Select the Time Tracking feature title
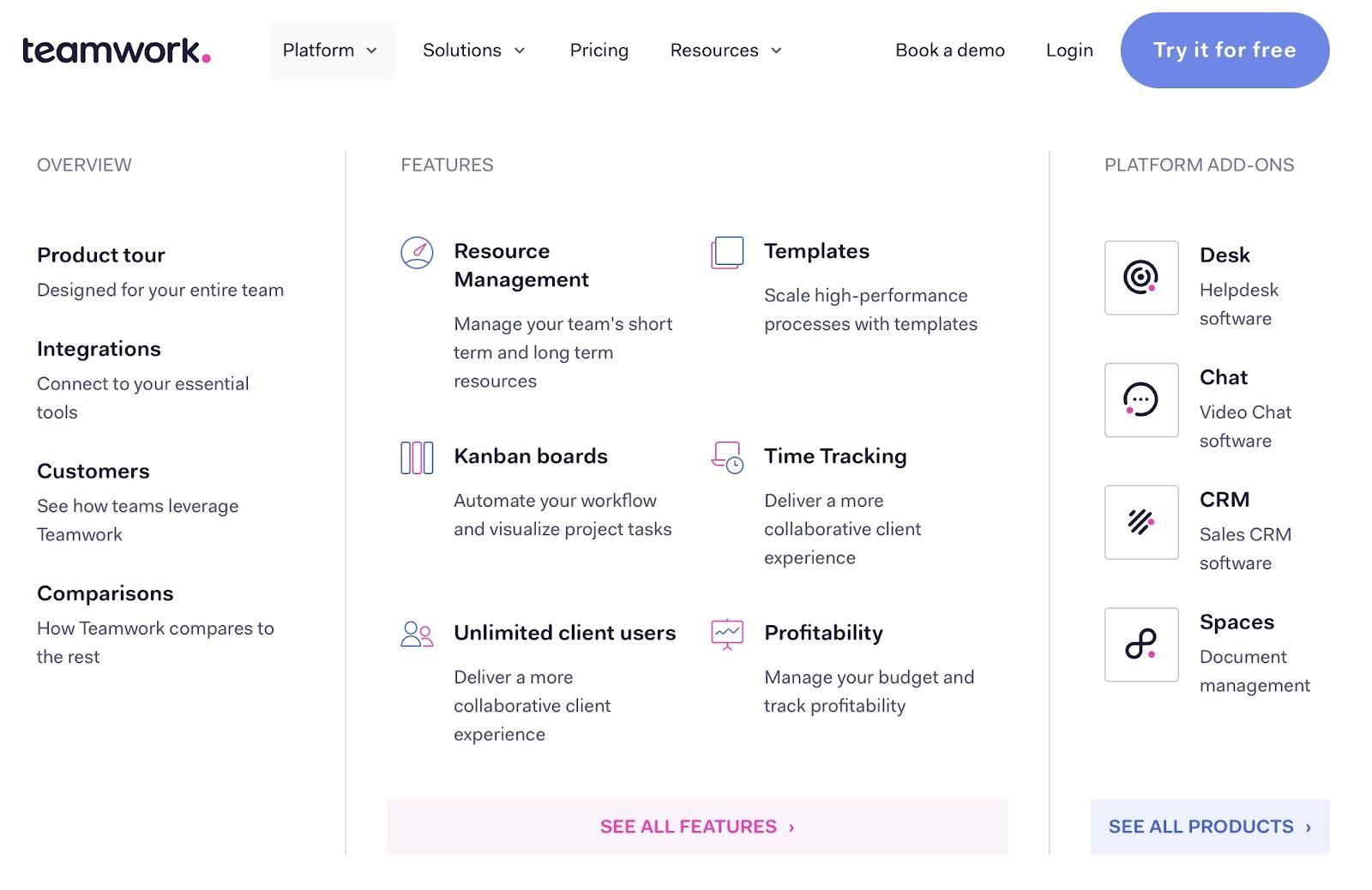This screenshot has height=890, width=1372. tap(835, 456)
